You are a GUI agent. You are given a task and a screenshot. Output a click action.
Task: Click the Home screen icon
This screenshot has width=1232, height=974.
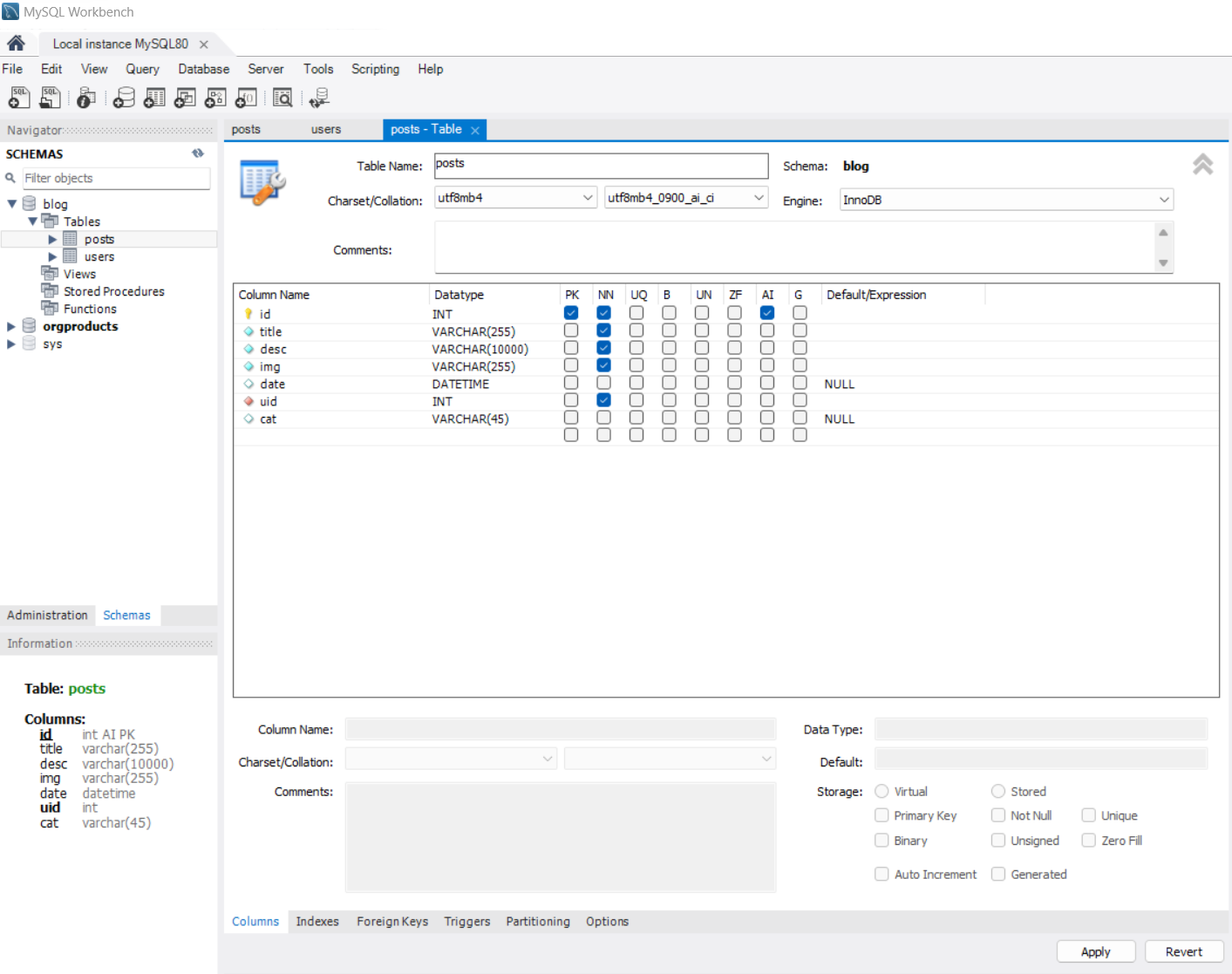[16, 44]
